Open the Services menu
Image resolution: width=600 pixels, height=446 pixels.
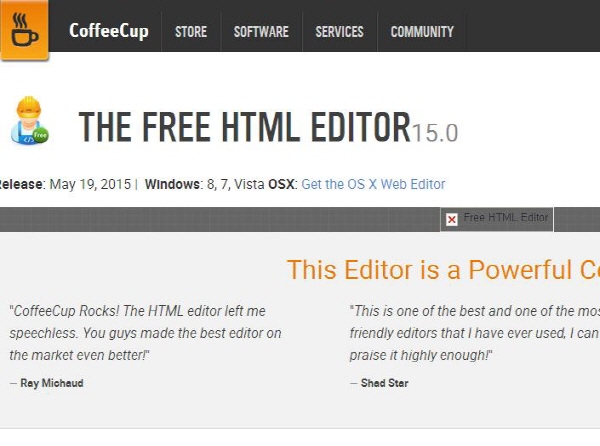(x=339, y=32)
